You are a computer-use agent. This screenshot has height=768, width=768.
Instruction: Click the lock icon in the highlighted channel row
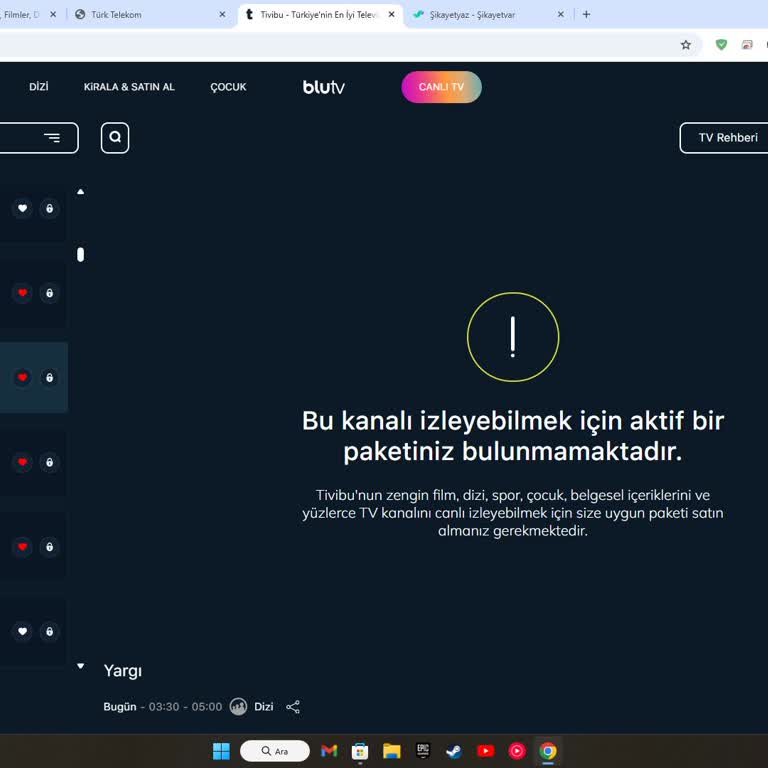[49, 378]
